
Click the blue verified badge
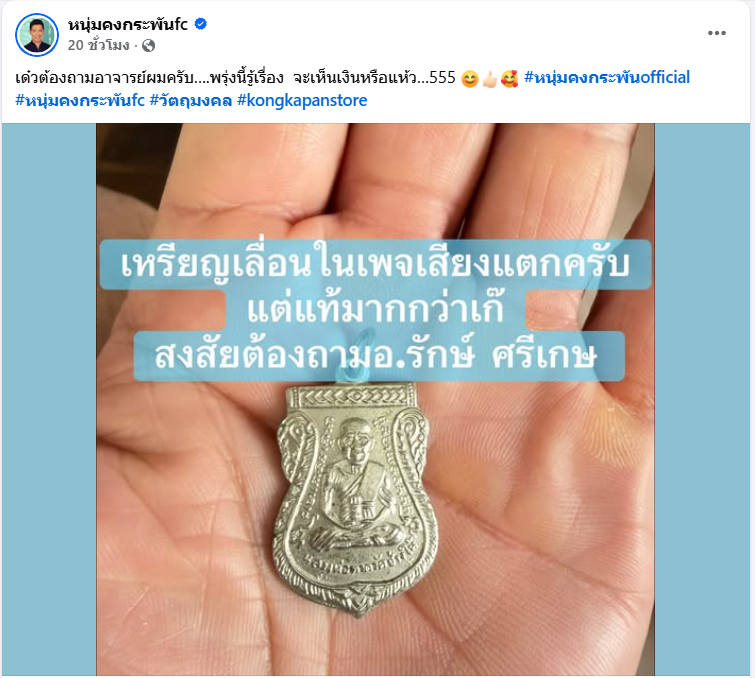200,24
